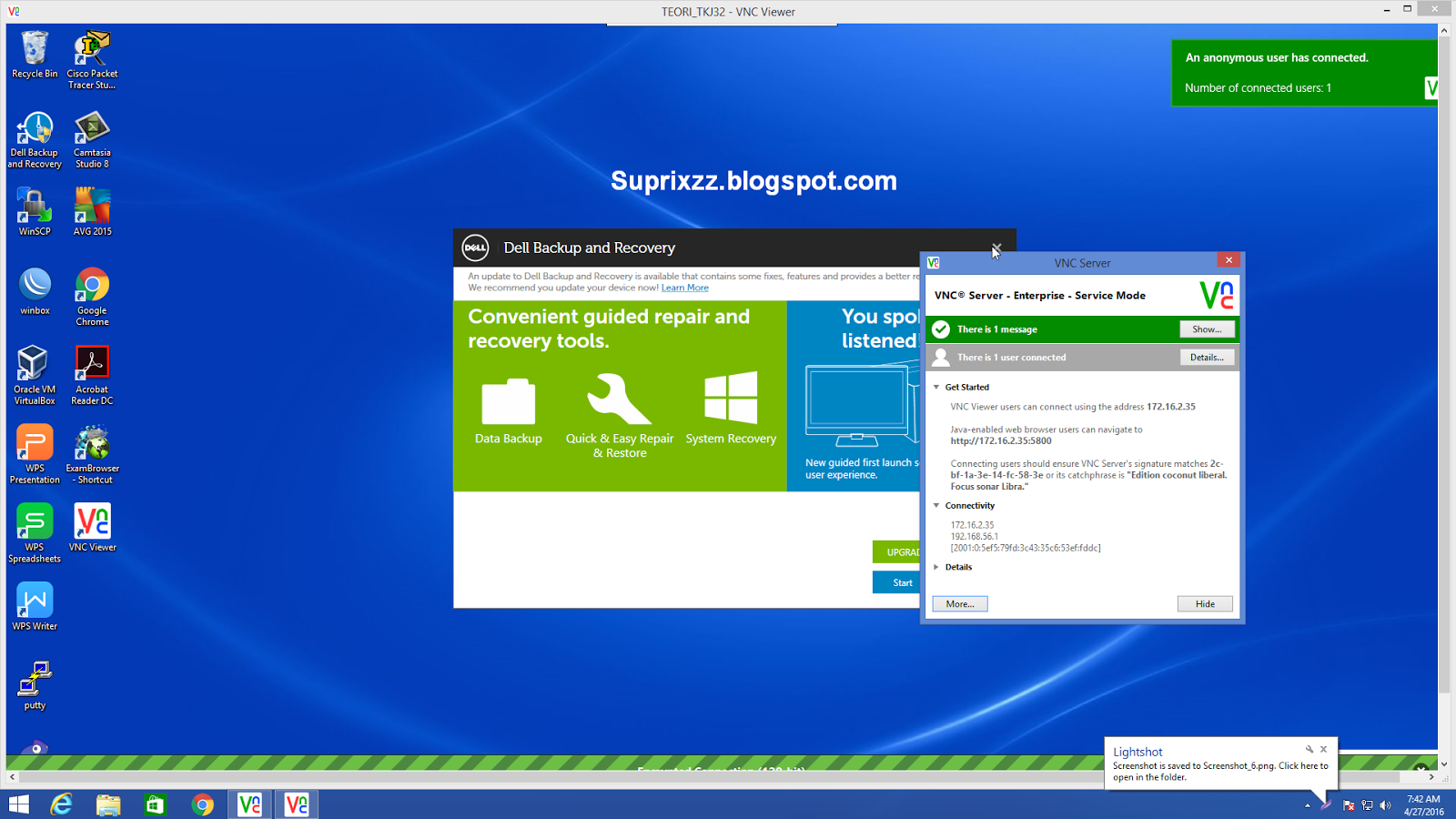Click the VNC Viewer vertical scrollbar up arrow
Viewport: 1456px width, 819px height.
pos(1444,30)
